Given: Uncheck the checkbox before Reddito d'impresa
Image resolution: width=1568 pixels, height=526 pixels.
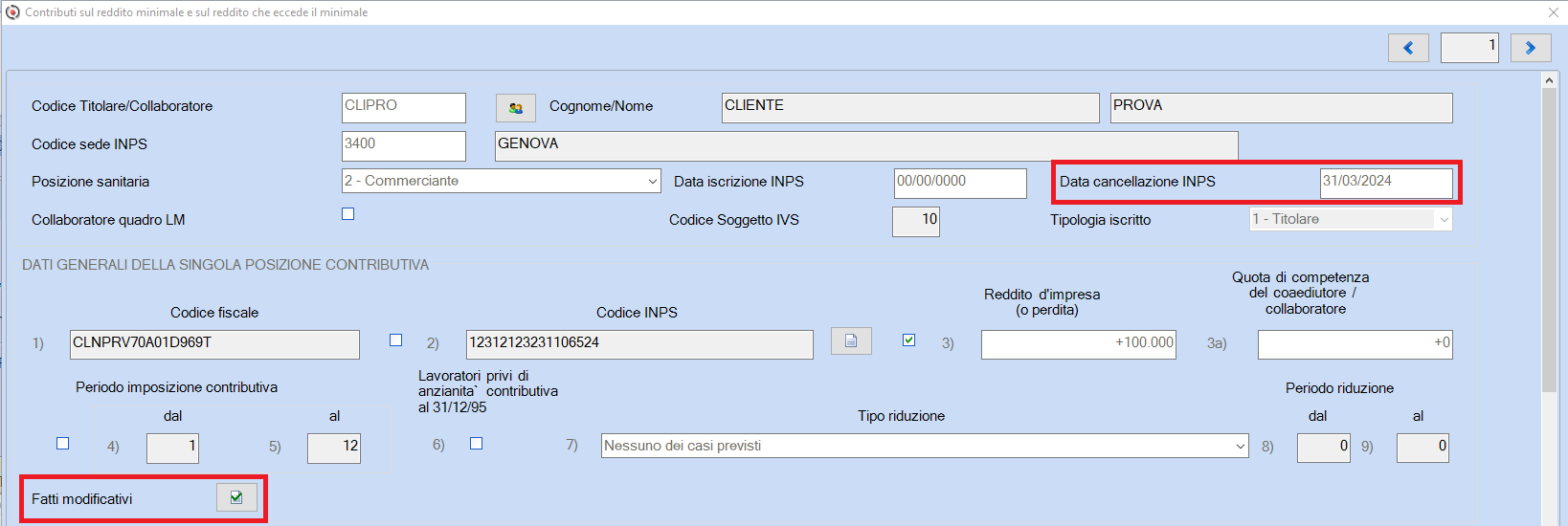Looking at the screenshot, I should point(909,340).
